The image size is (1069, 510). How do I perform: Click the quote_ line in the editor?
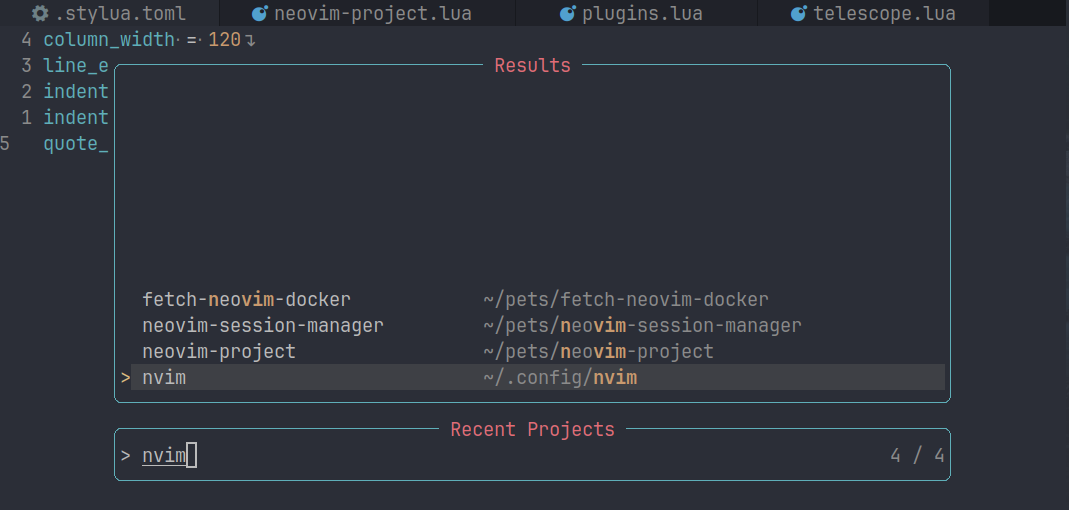(76, 144)
